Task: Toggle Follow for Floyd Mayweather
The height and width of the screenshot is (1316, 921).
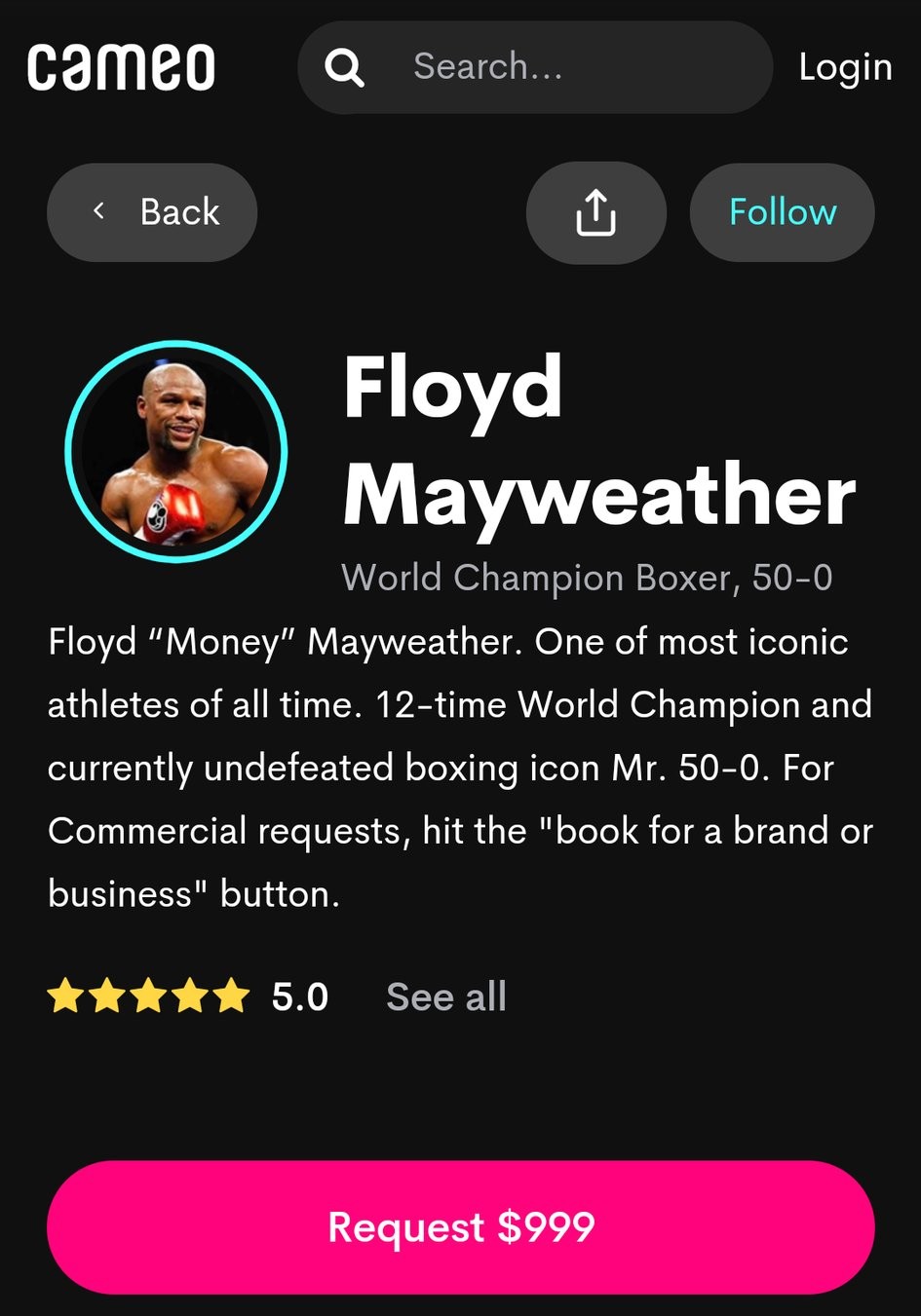Action: pyautogui.click(x=782, y=212)
